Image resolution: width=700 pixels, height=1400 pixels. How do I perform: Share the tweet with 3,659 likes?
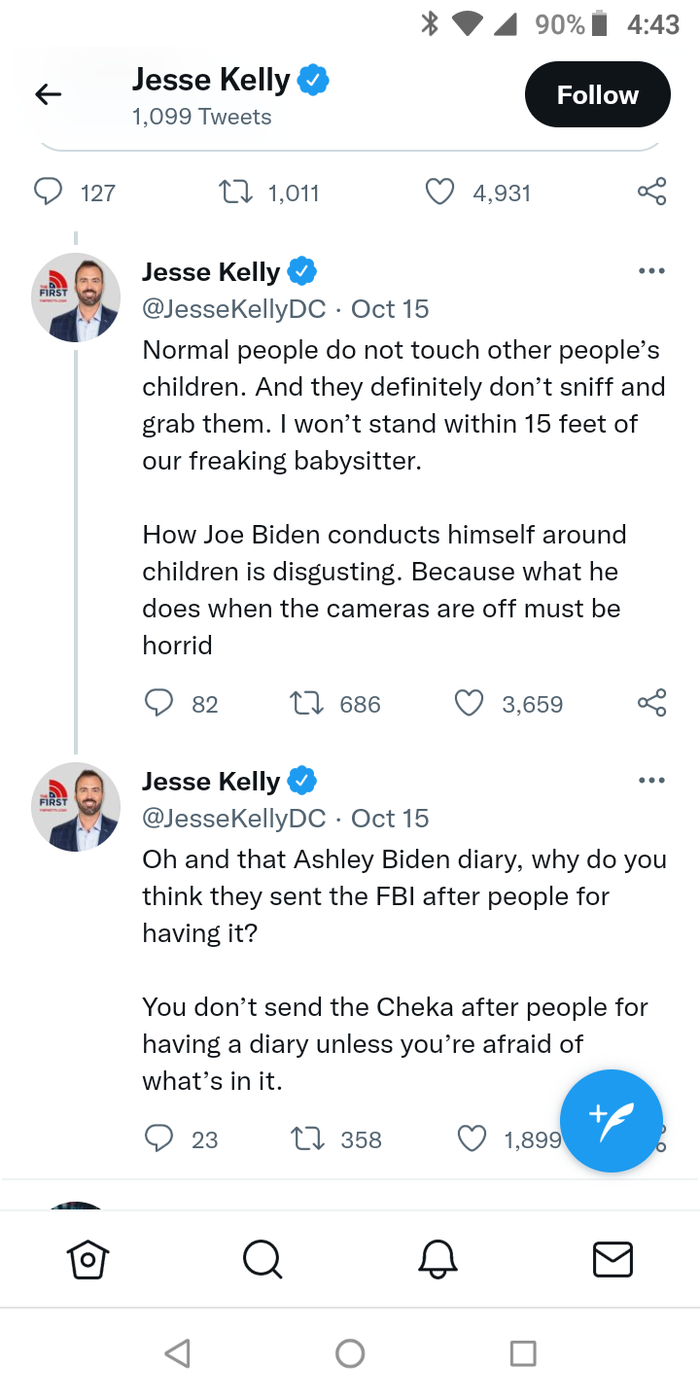(652, 703)
